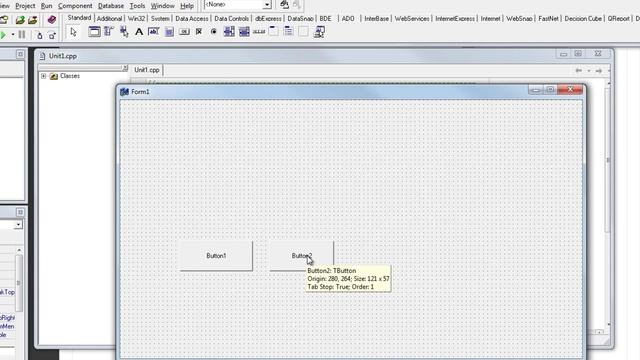Switch to the System palette tab
This screenshot has height=360, width=640.
160,19
